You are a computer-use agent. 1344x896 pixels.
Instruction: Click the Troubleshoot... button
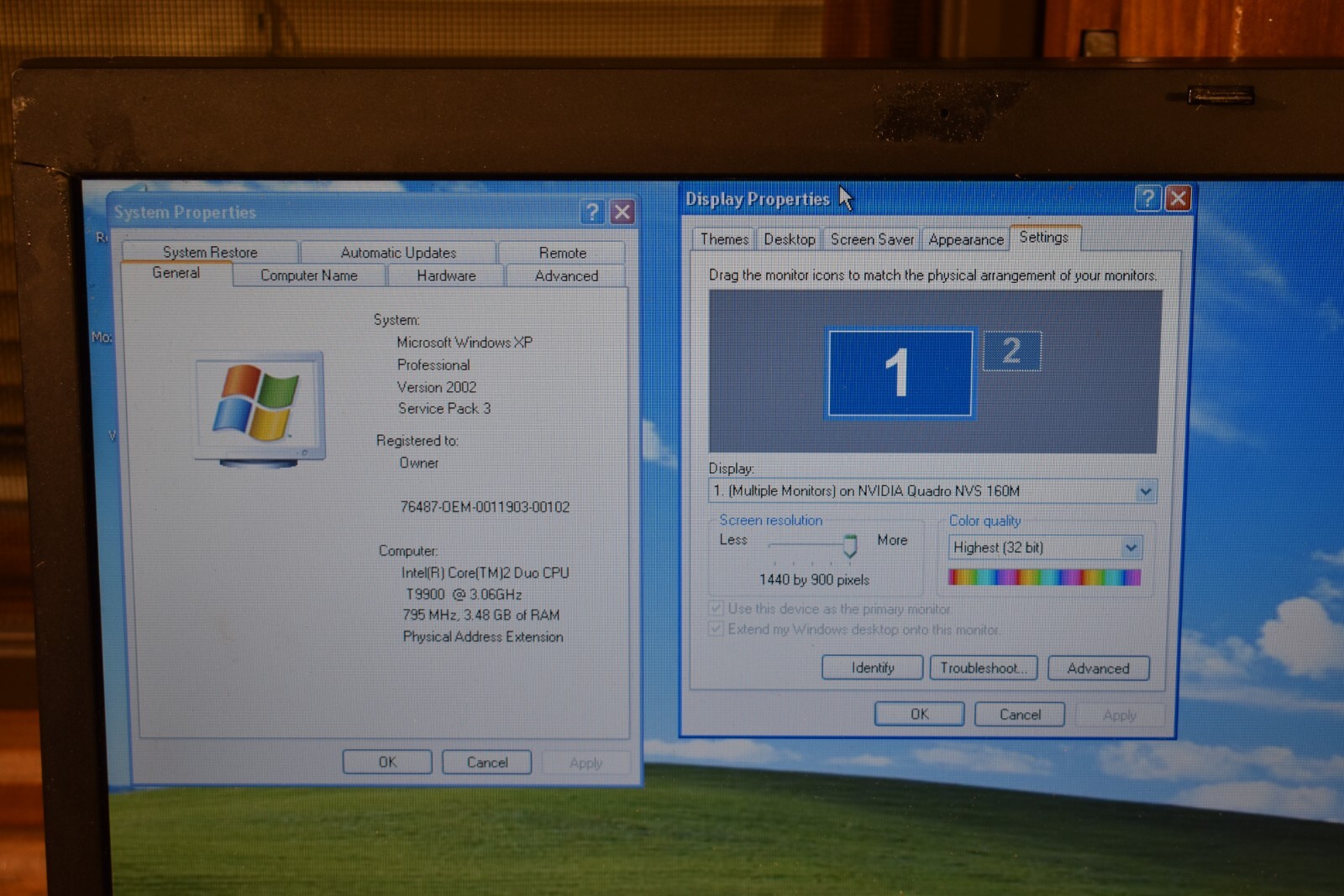pos(983,668)
